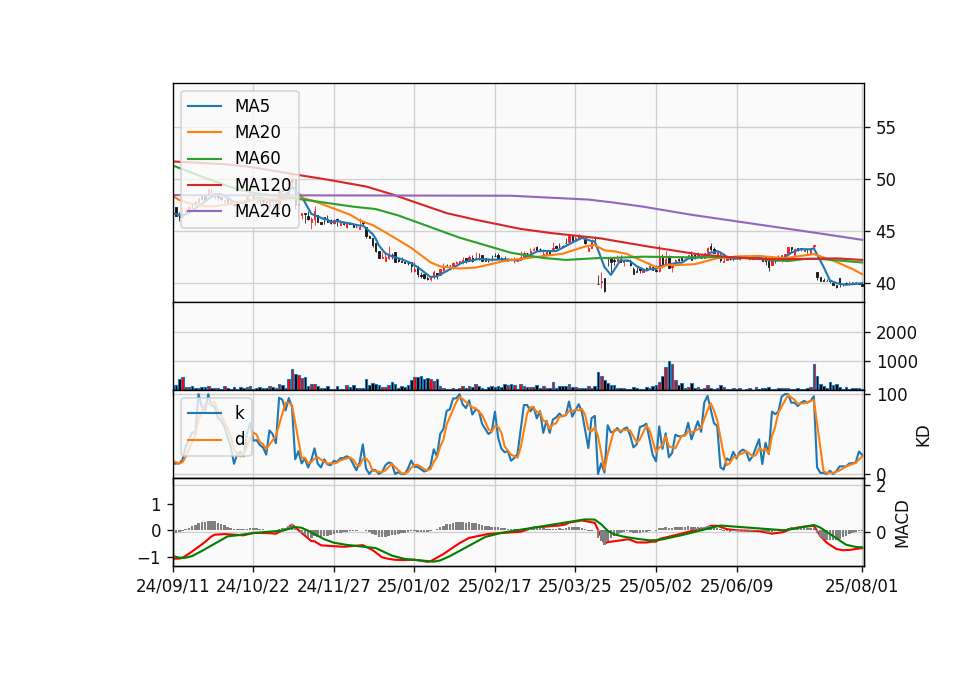Screen dimensions: 960x690
Task: Click the 24/11/27 date axis label
Action: point(334,586)
